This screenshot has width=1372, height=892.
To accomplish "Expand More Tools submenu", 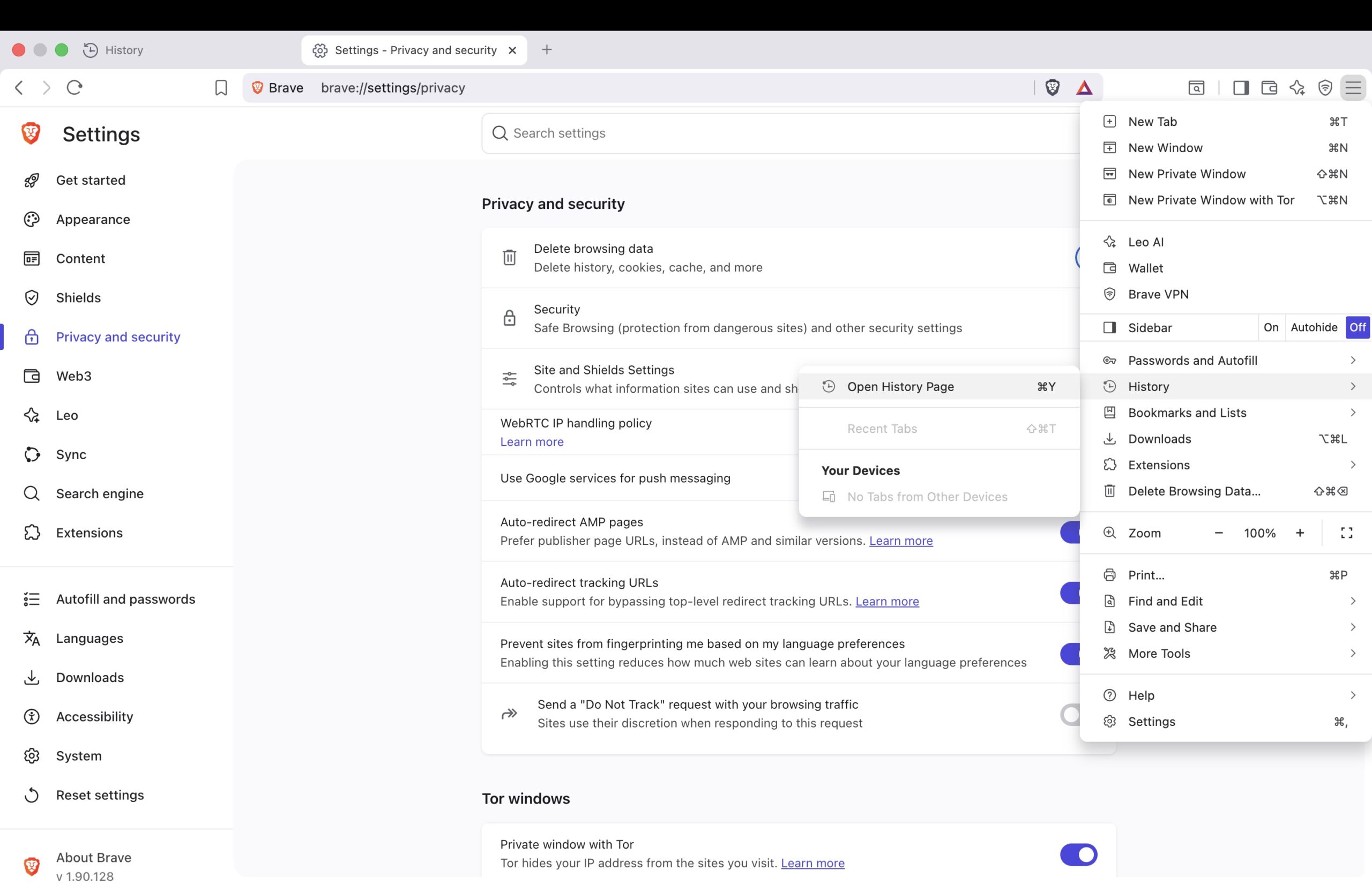I will [1226, 654].
